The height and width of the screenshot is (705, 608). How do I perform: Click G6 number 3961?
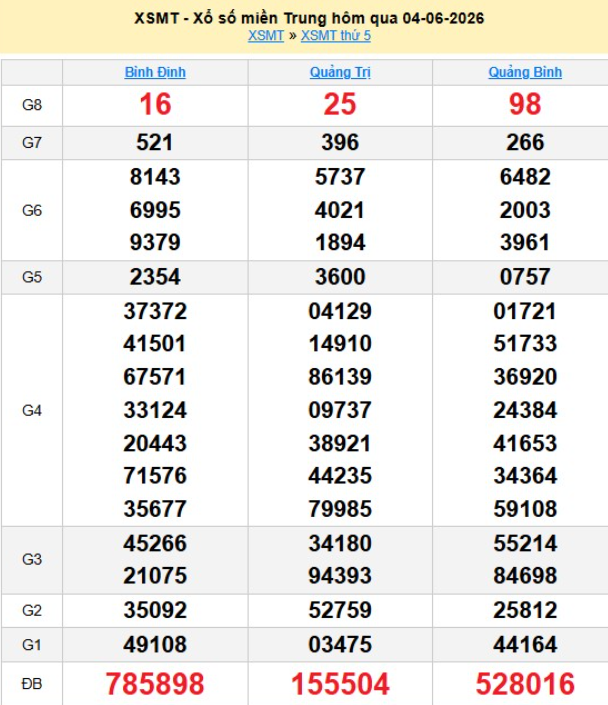pos(525,242)
